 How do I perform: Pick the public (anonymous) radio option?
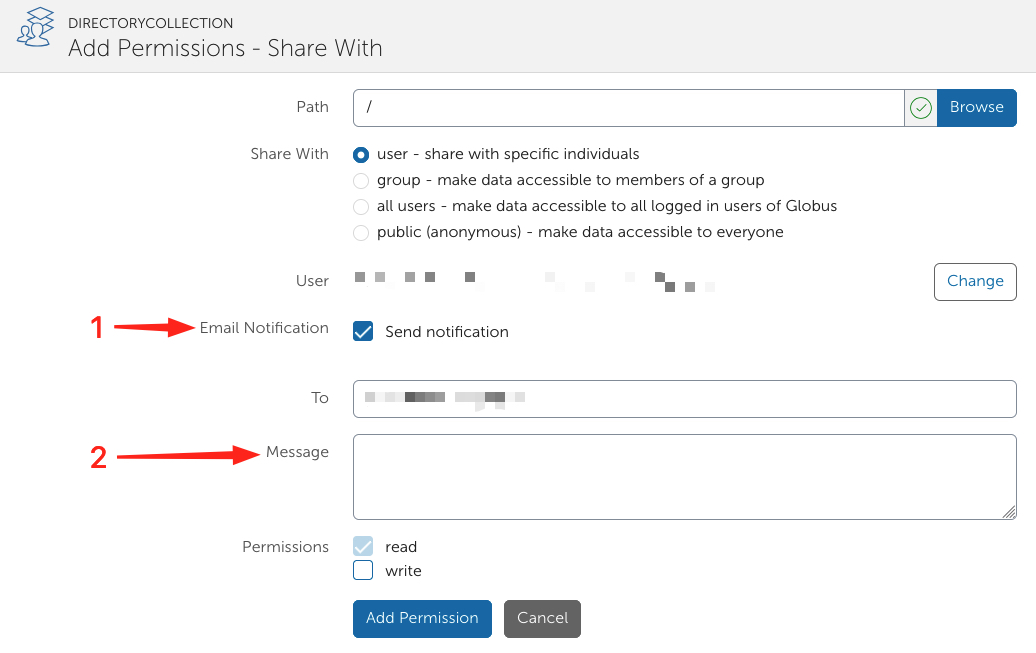[362, 233]
